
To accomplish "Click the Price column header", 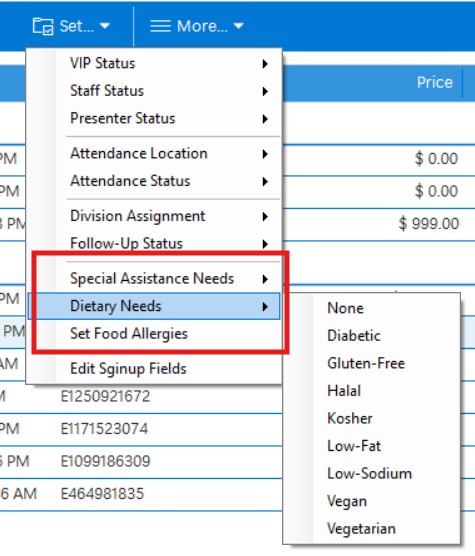I will [435, 82].
